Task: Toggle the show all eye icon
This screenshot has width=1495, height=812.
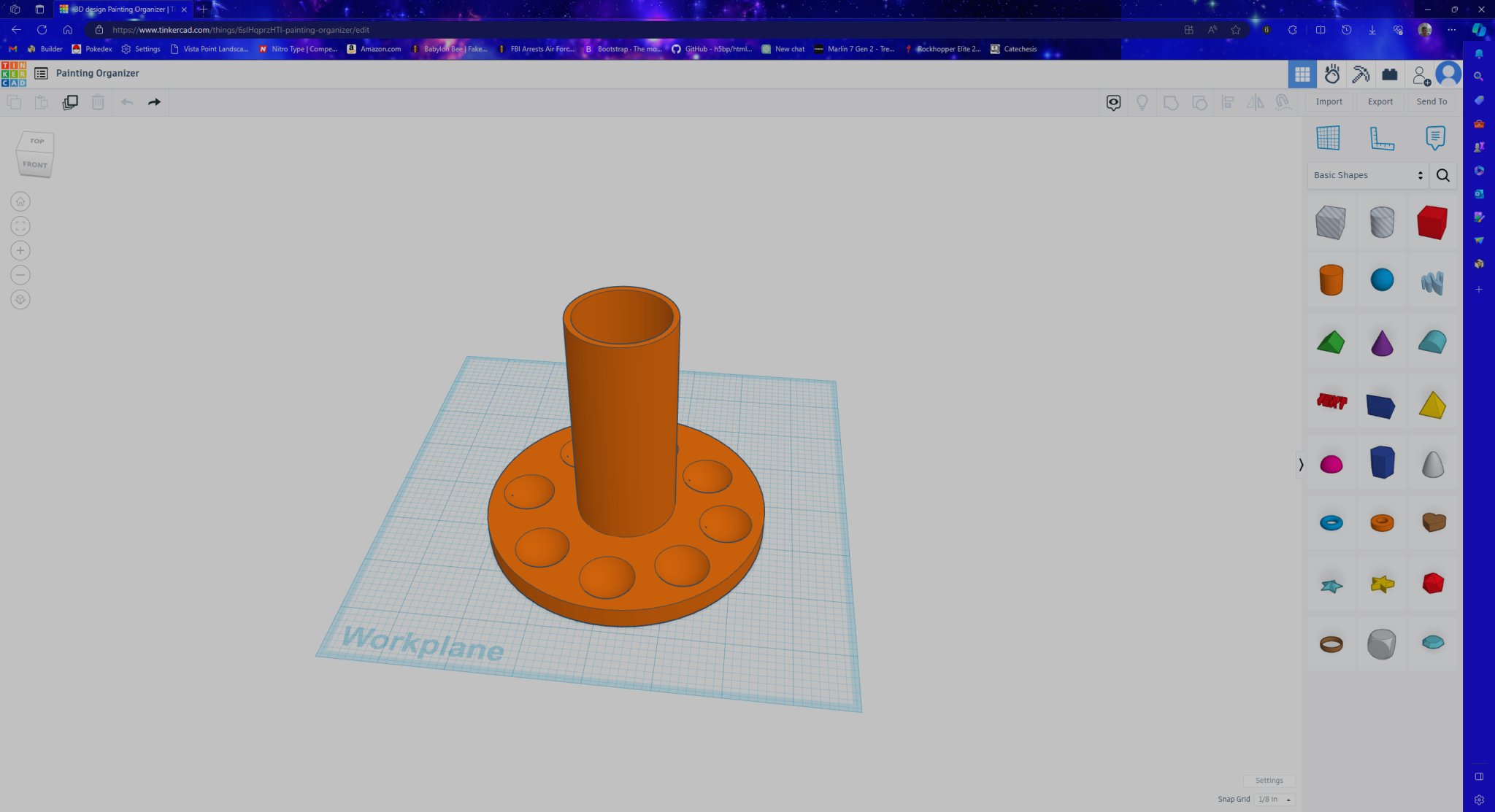Action: [x=1113, y=103]
